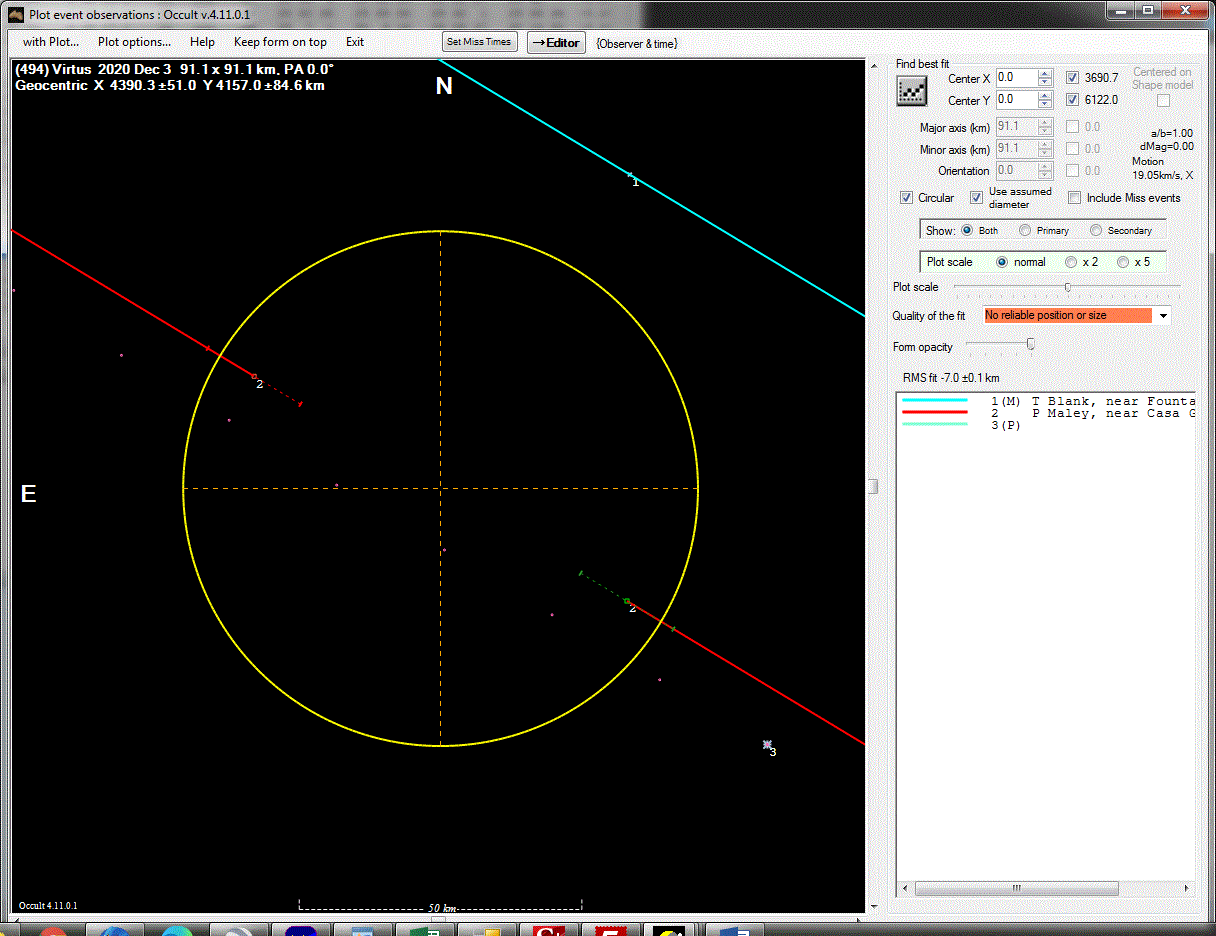
Task: Select the Show Both radio button
Action: point(967,230)
